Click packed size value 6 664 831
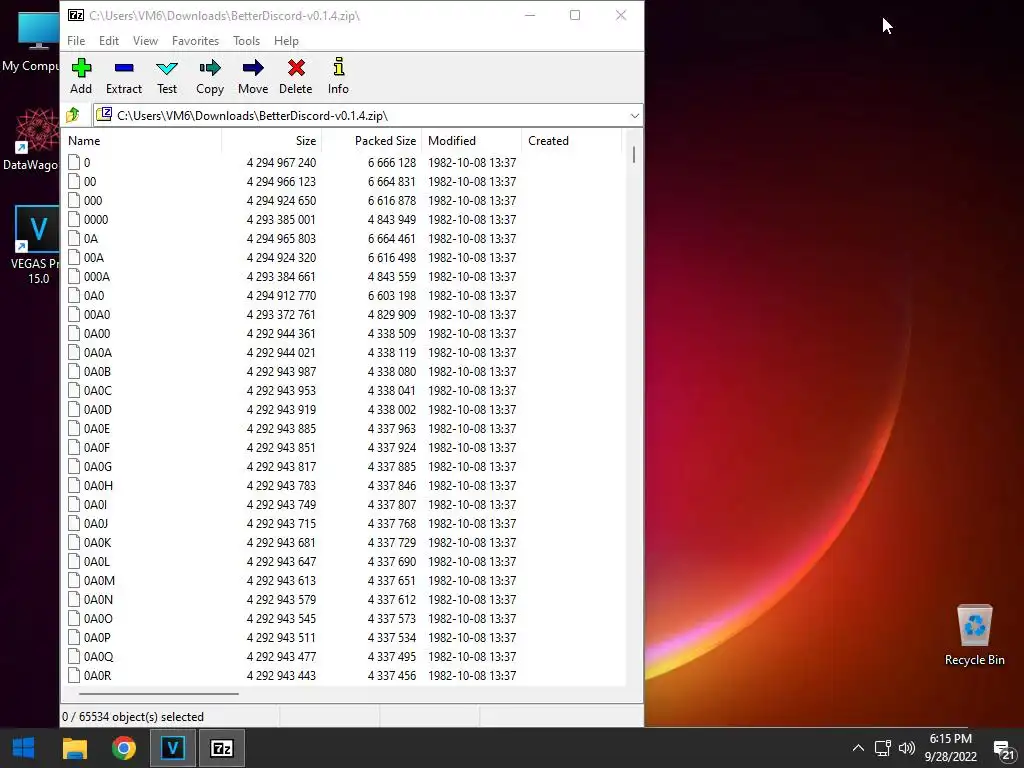Screen dimensions: 1024x768 tap(391, 182)
